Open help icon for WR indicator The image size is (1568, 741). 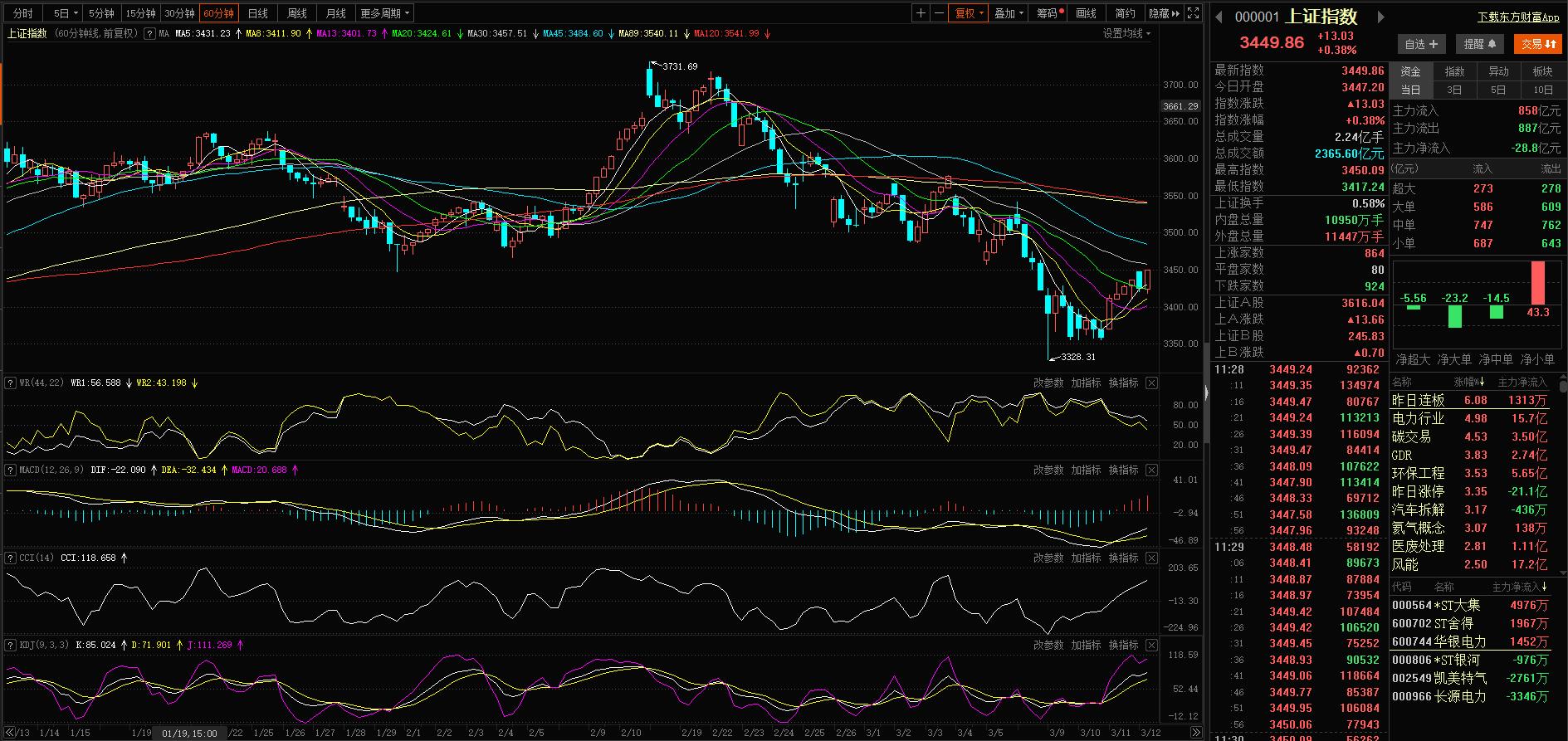(11, 383)
